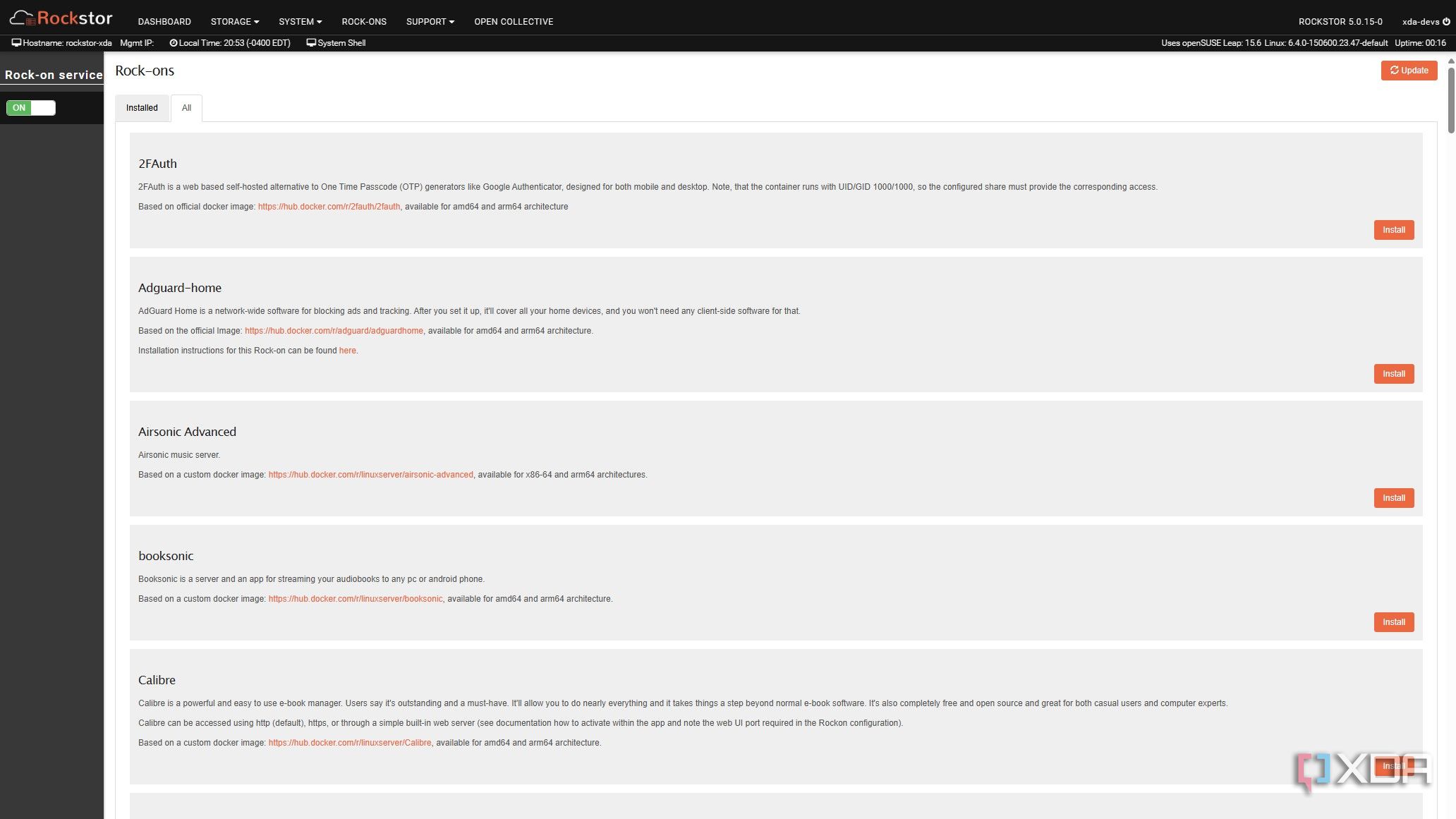This screenshot has width=1456, height=819.
Task: Click the Uptime: 00:16 text
Action: pyautogui.click(x=1420, y=43)
